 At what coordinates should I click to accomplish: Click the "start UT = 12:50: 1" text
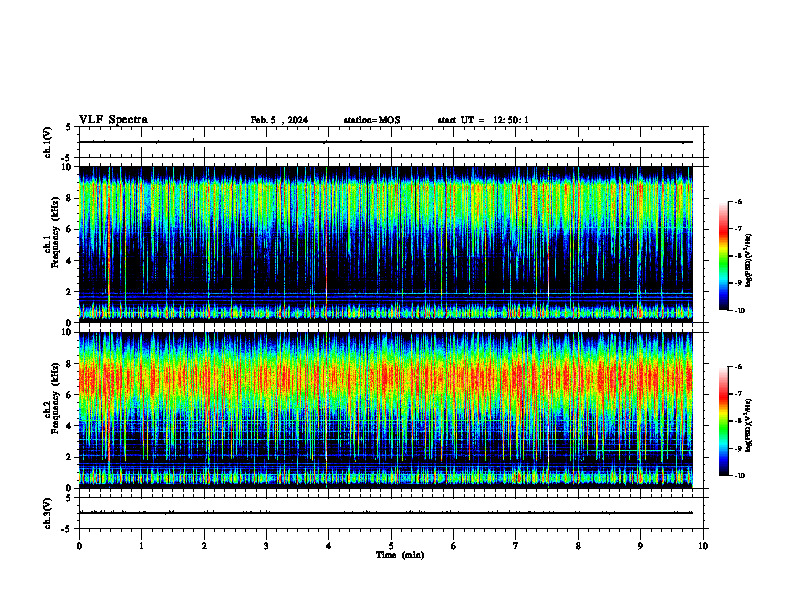483,120
